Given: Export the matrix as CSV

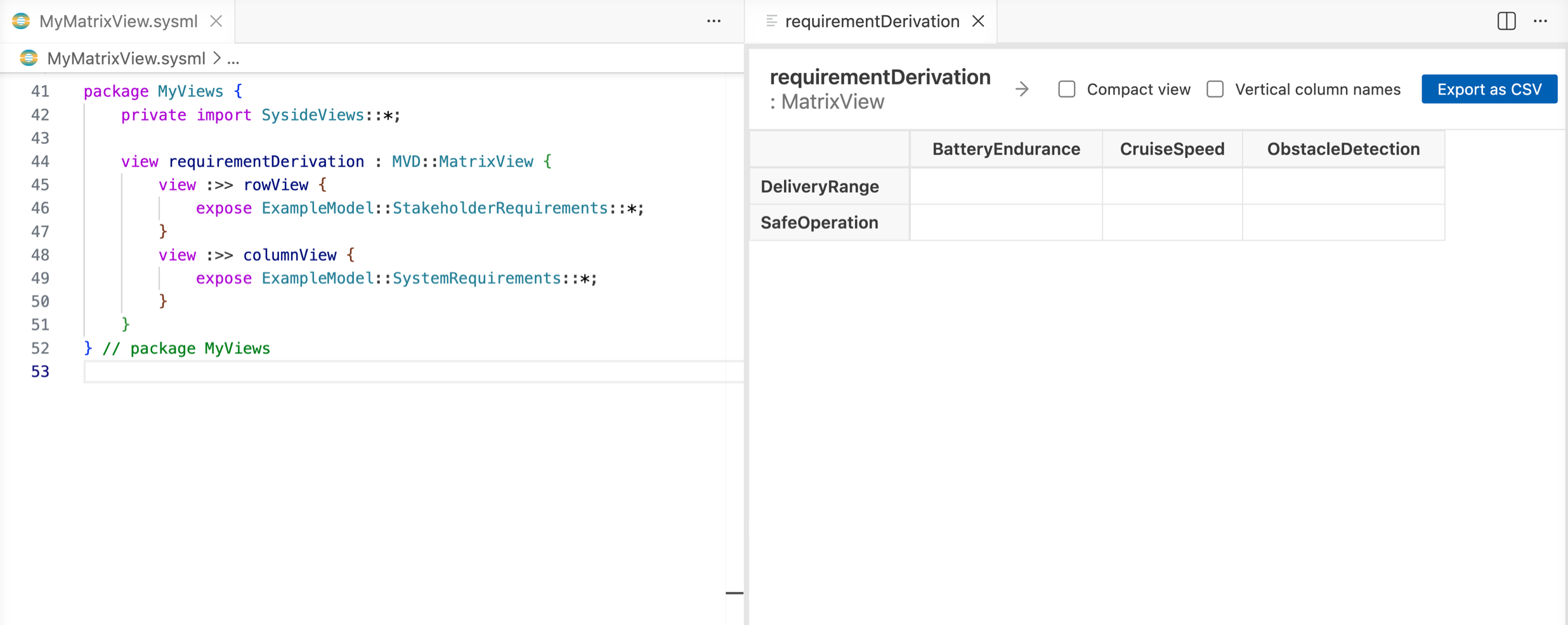Looking at the screenshot, I should click(x=1489, y=89).
